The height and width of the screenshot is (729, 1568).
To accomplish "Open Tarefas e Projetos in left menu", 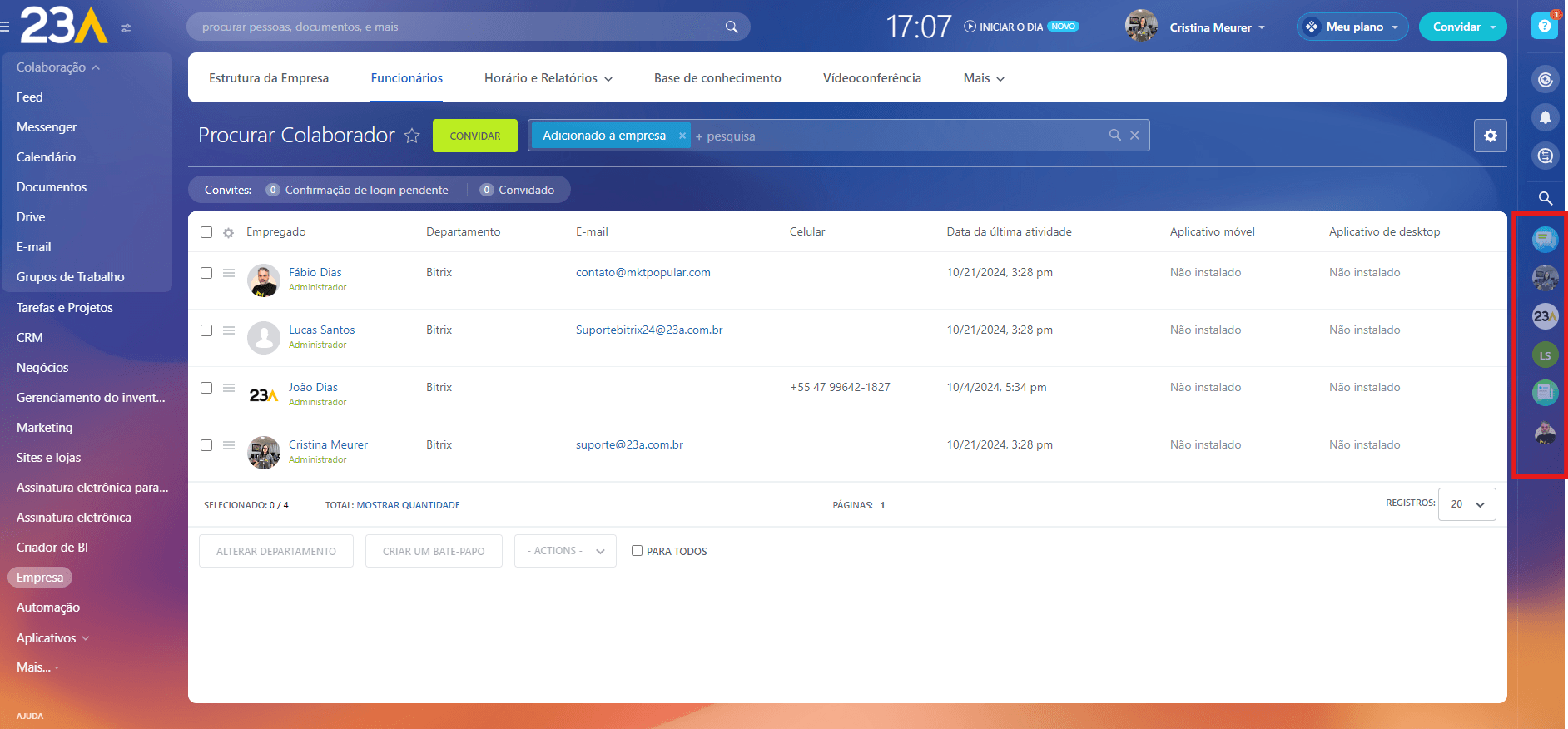I will tap(64, 308).
